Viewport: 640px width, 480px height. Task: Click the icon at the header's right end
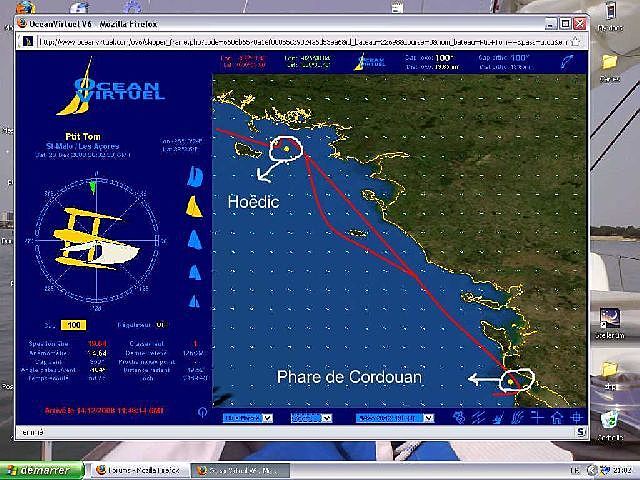pyautogui.click(x=567, y=62)
